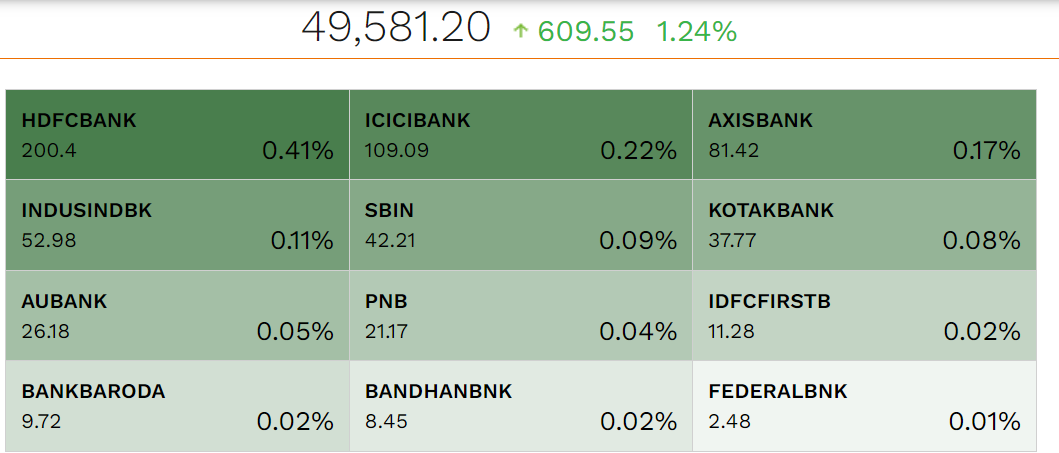Click the BANKBARODA tile
Screen dimensions: 1059x453
coord(178,406)
